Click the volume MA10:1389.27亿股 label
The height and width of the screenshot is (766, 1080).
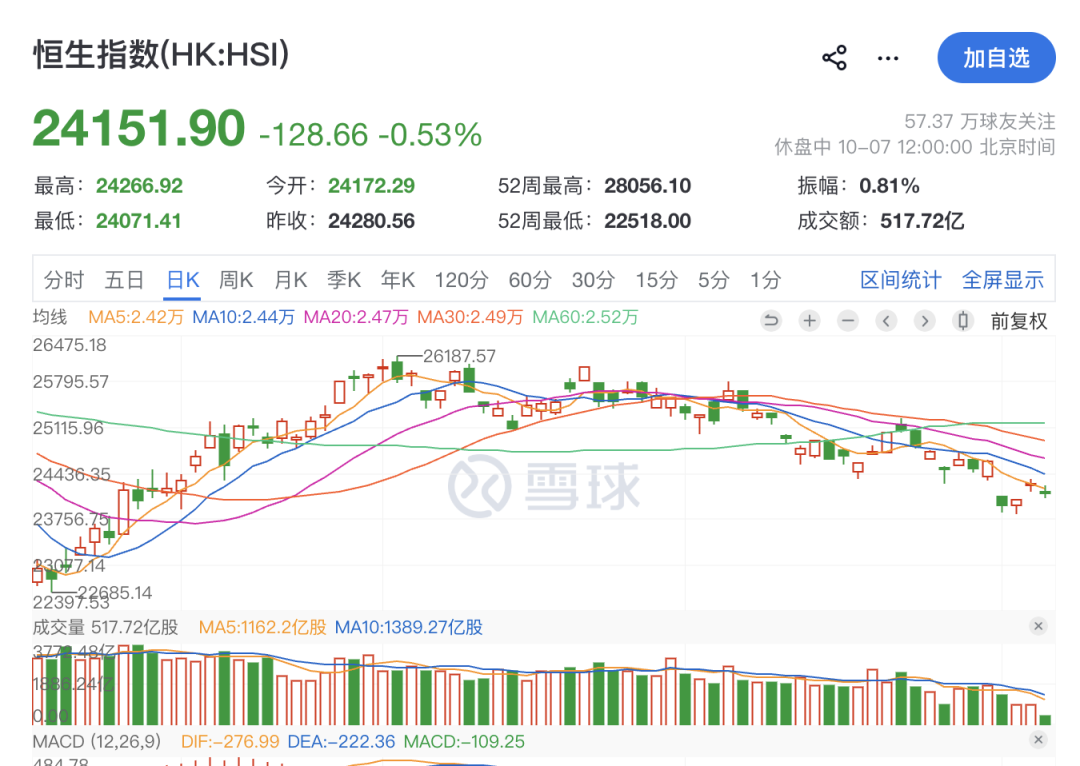click(408, 628)
